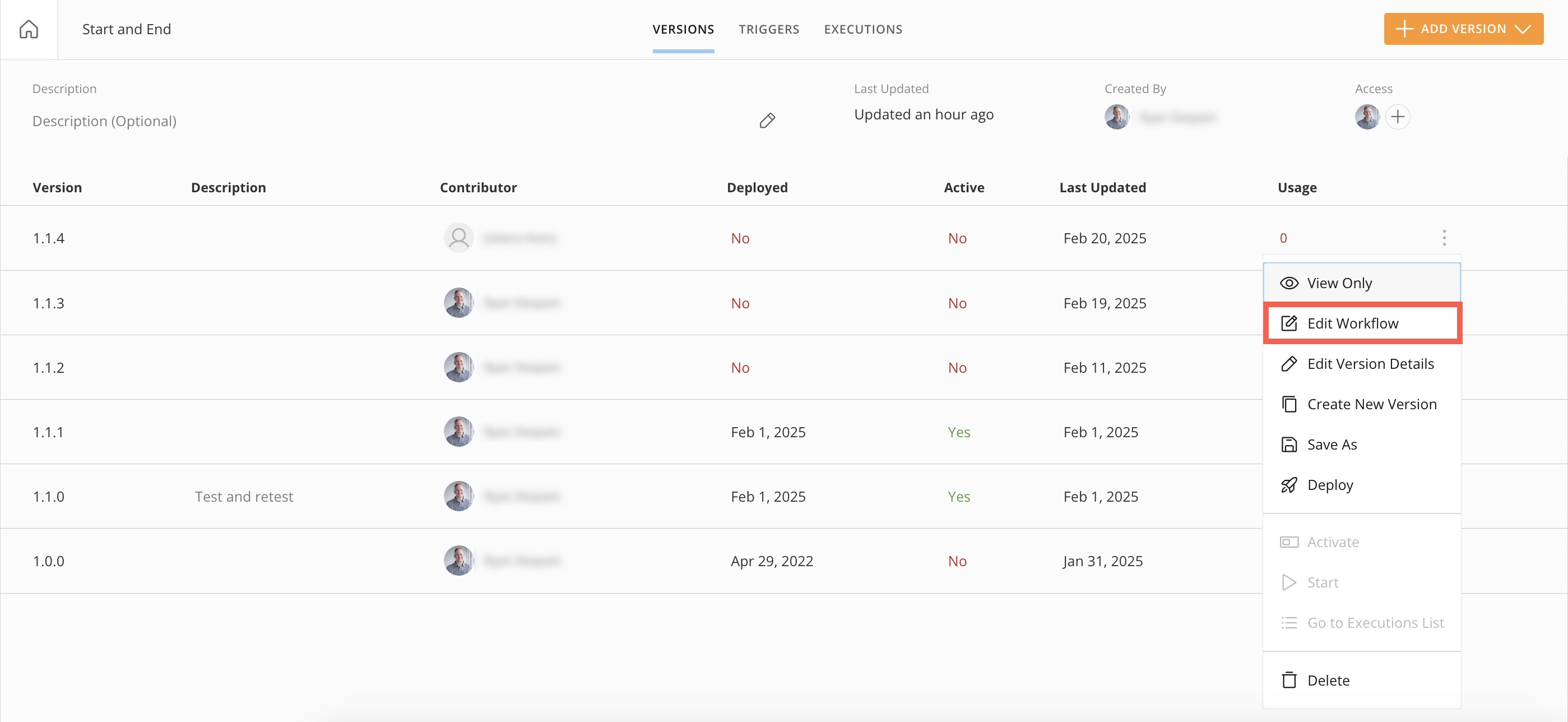The height and width of the screenshot is (722, 1568).
Task: Click the green Yes for version 1.1.1
Action: (x=959, y=432)
